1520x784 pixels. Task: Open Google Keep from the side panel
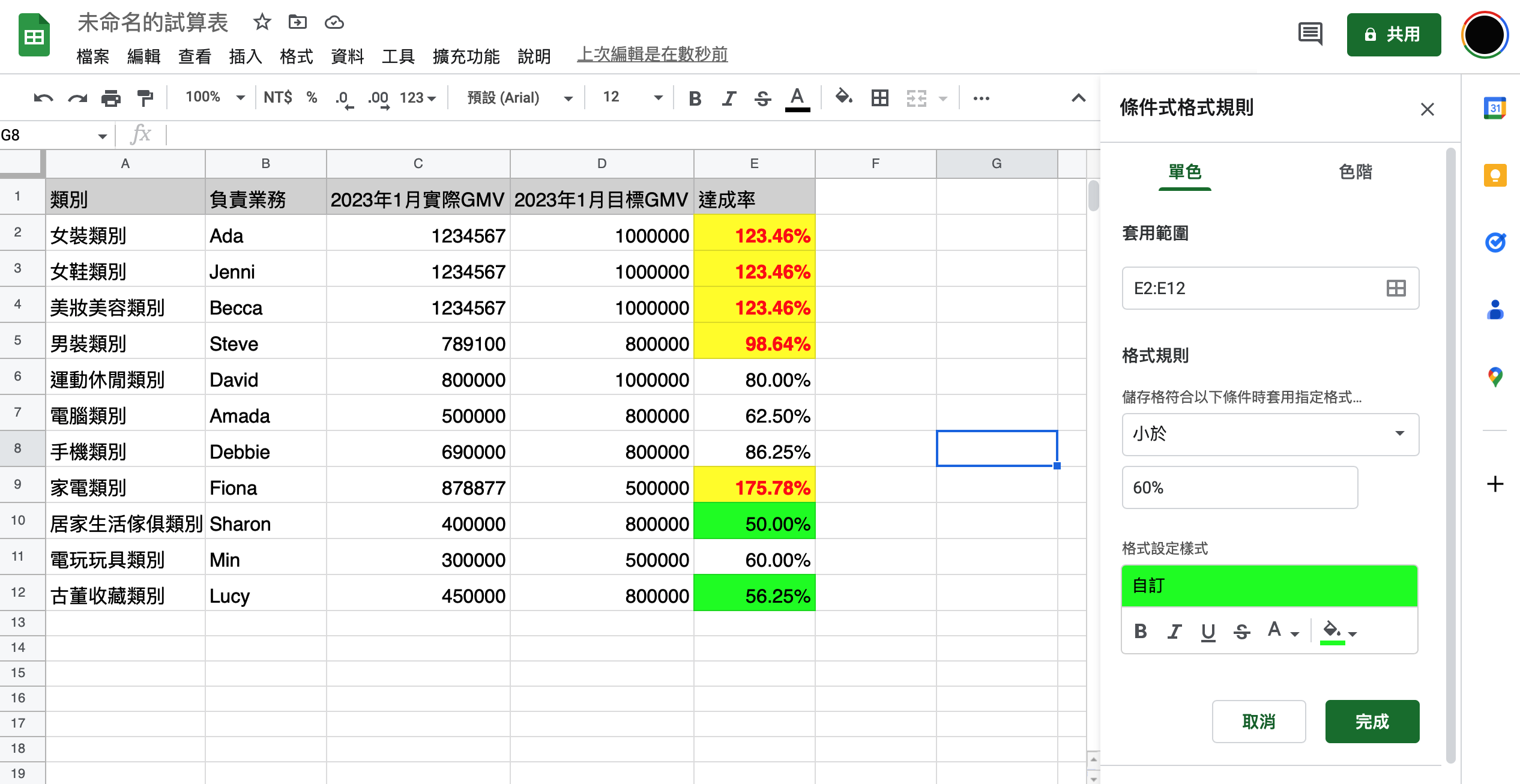1495,175
